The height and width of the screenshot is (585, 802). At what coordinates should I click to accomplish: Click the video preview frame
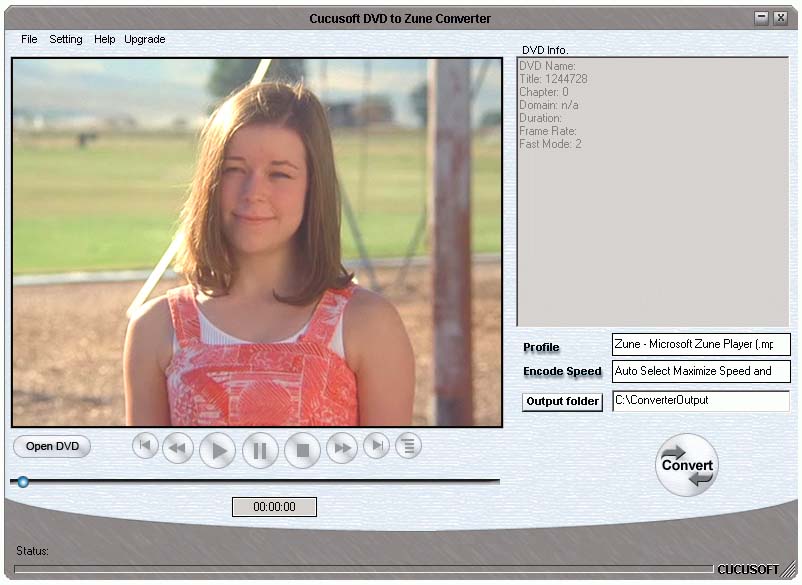257,242
